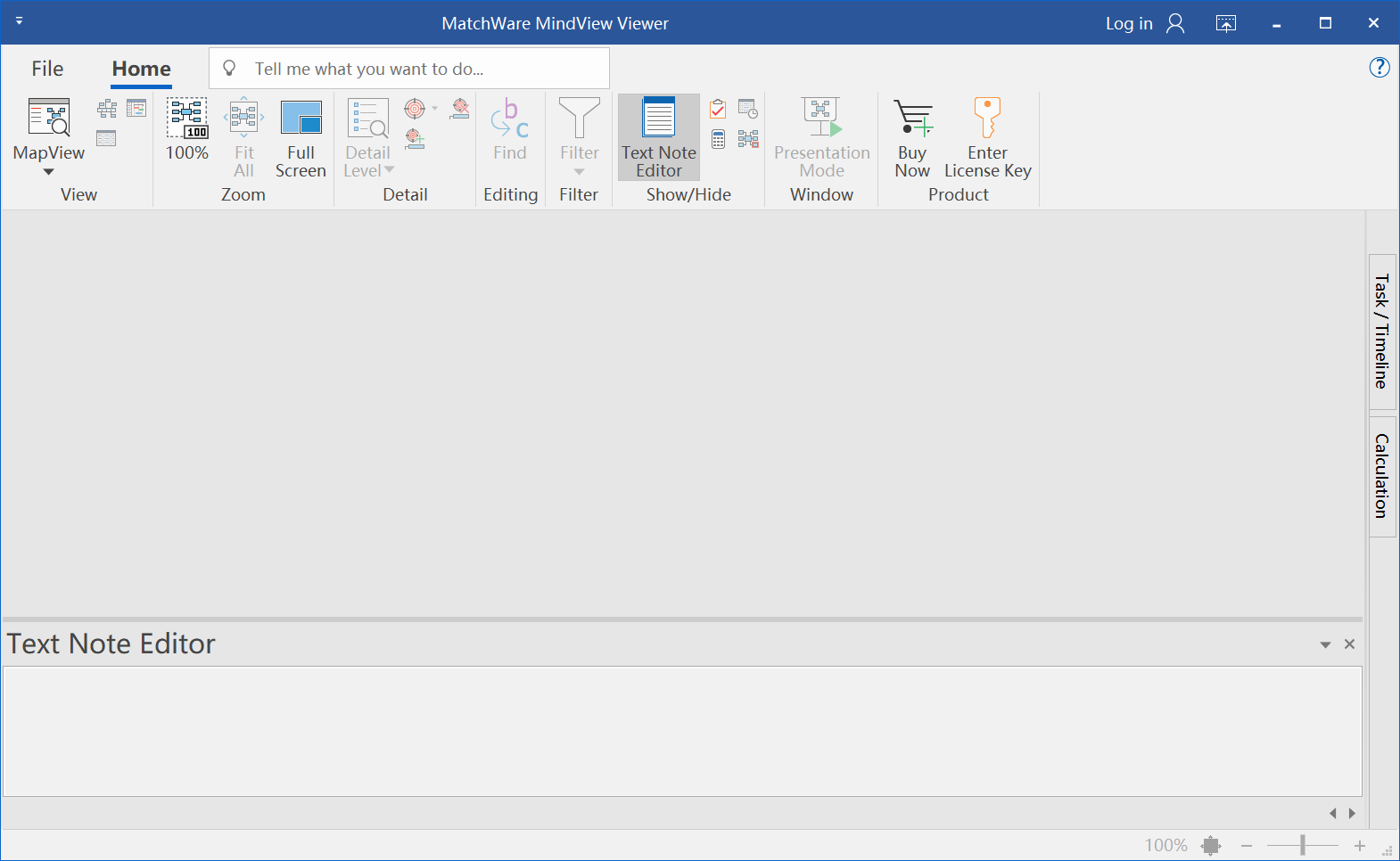Viewport: 1400px width, 861px height.
Task: Toggle the Text Note Editor panel button
Action: 659,137
